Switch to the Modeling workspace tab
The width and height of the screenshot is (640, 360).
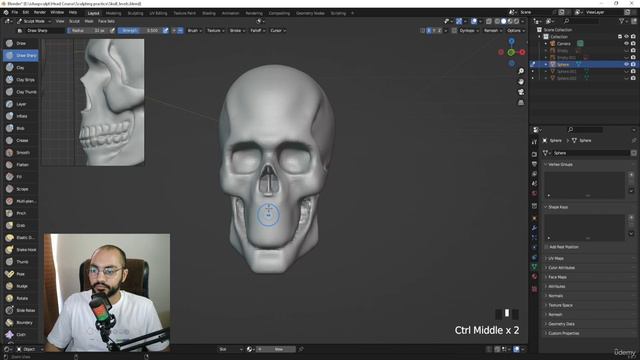tap(113, 13)
